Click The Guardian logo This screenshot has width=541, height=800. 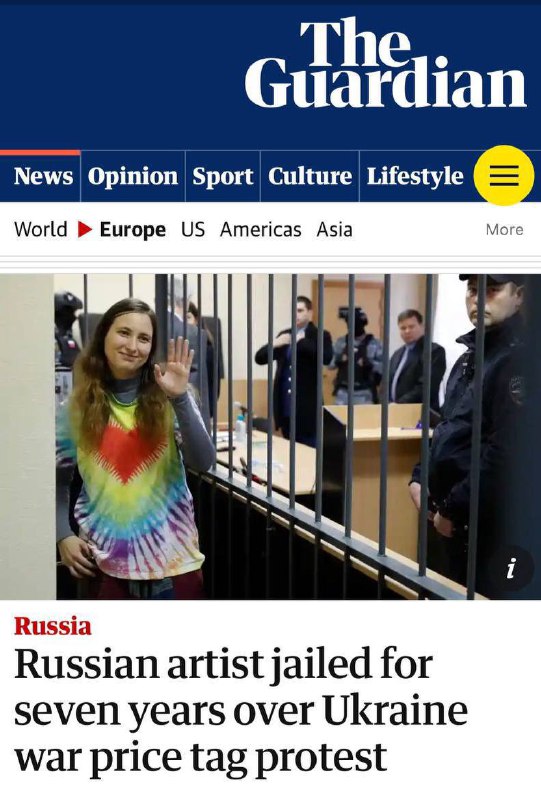coord(385,62)
